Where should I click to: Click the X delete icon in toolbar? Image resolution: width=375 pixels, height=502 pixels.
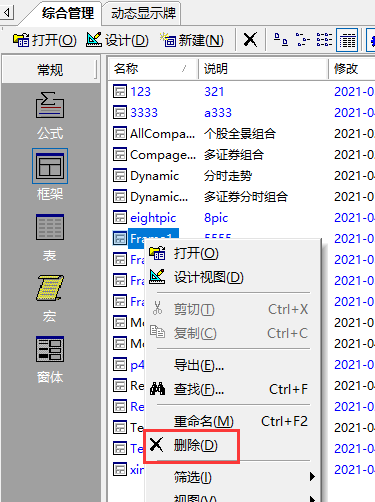(x=250, y=40)
